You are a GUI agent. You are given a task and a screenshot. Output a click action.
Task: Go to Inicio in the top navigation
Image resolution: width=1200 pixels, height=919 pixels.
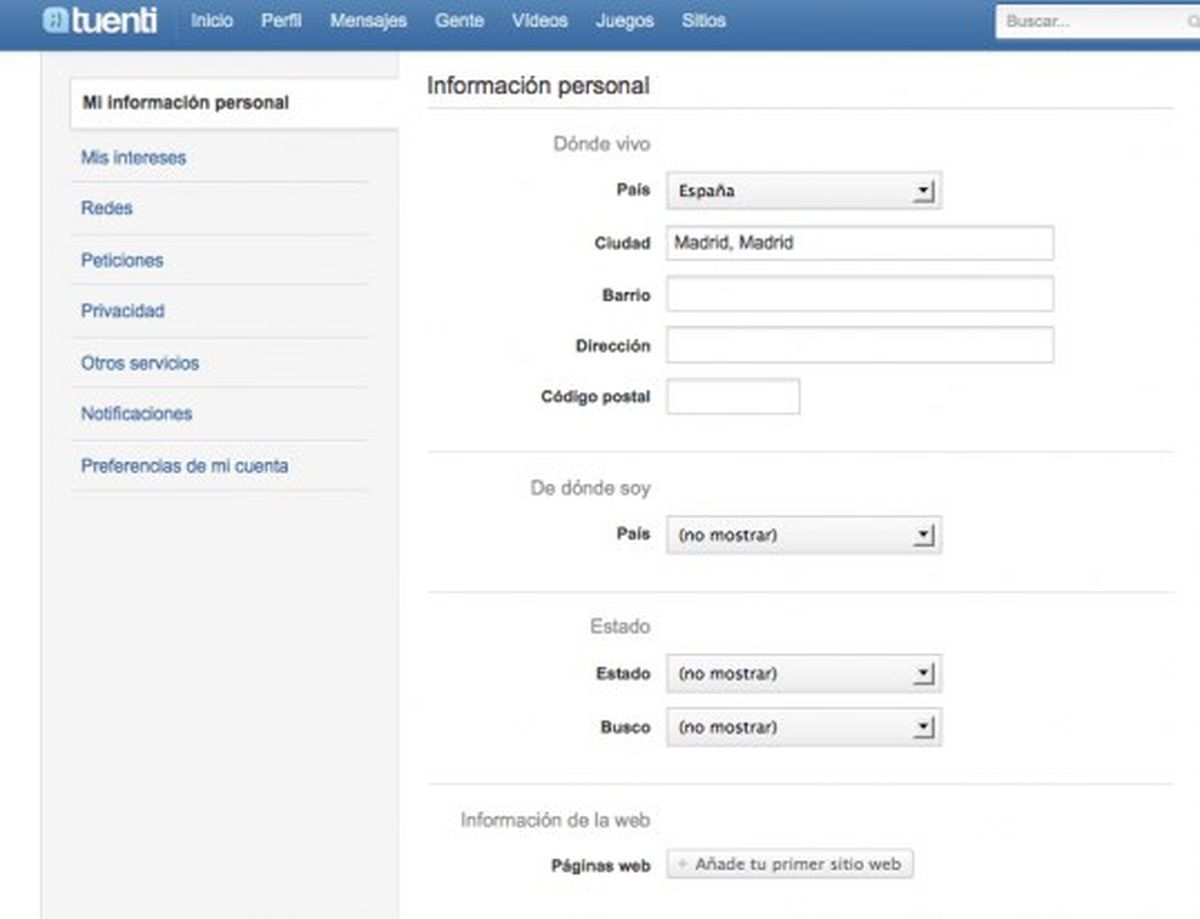[211, 21]
